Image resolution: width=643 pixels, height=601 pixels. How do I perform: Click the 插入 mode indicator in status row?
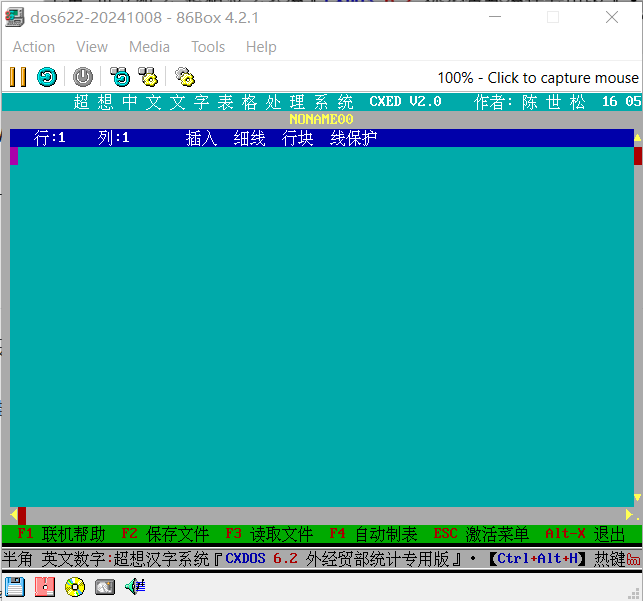coord(201,138)
